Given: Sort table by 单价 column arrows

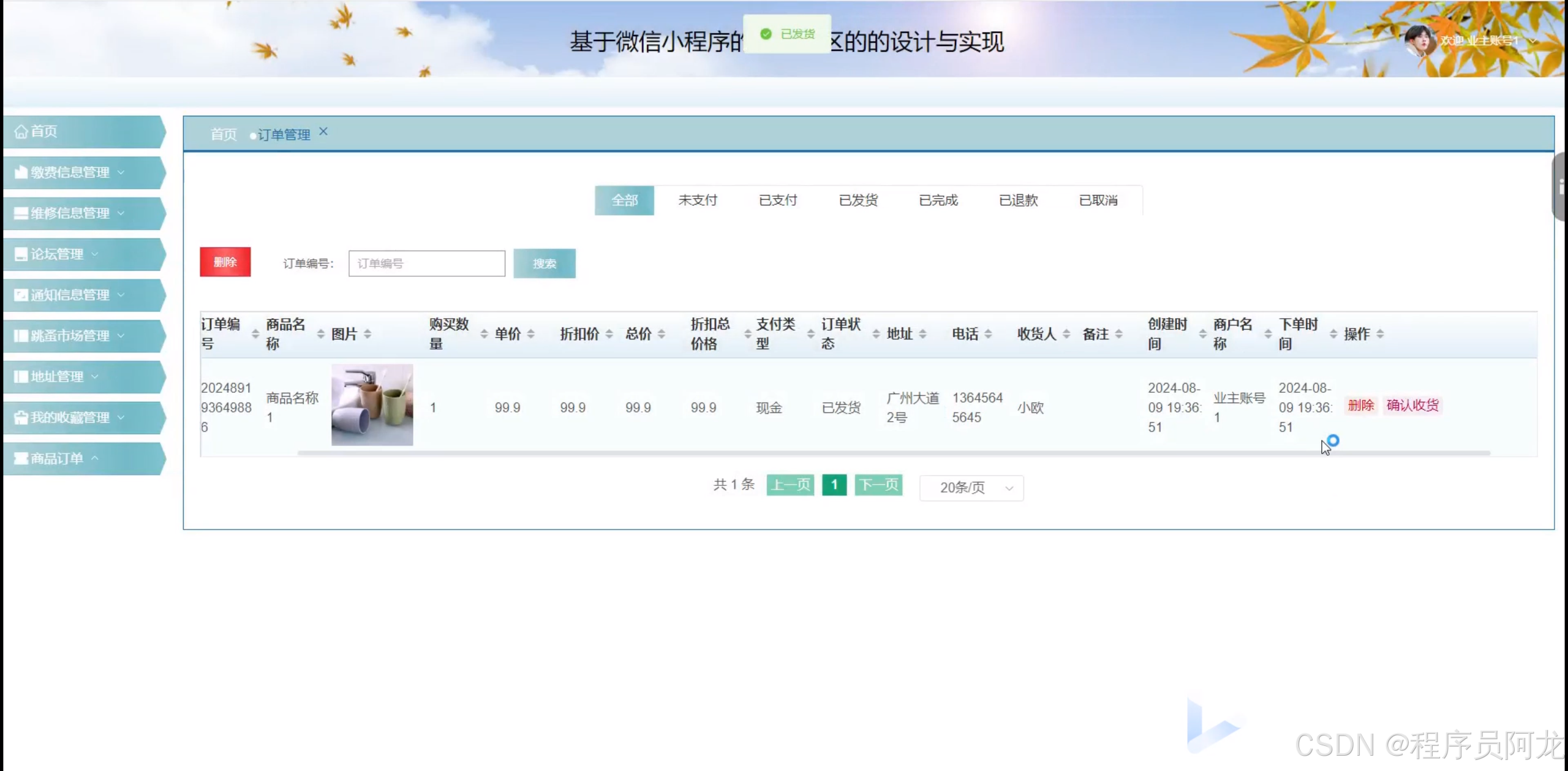Looking at the screenshot, I should (530, 334).
